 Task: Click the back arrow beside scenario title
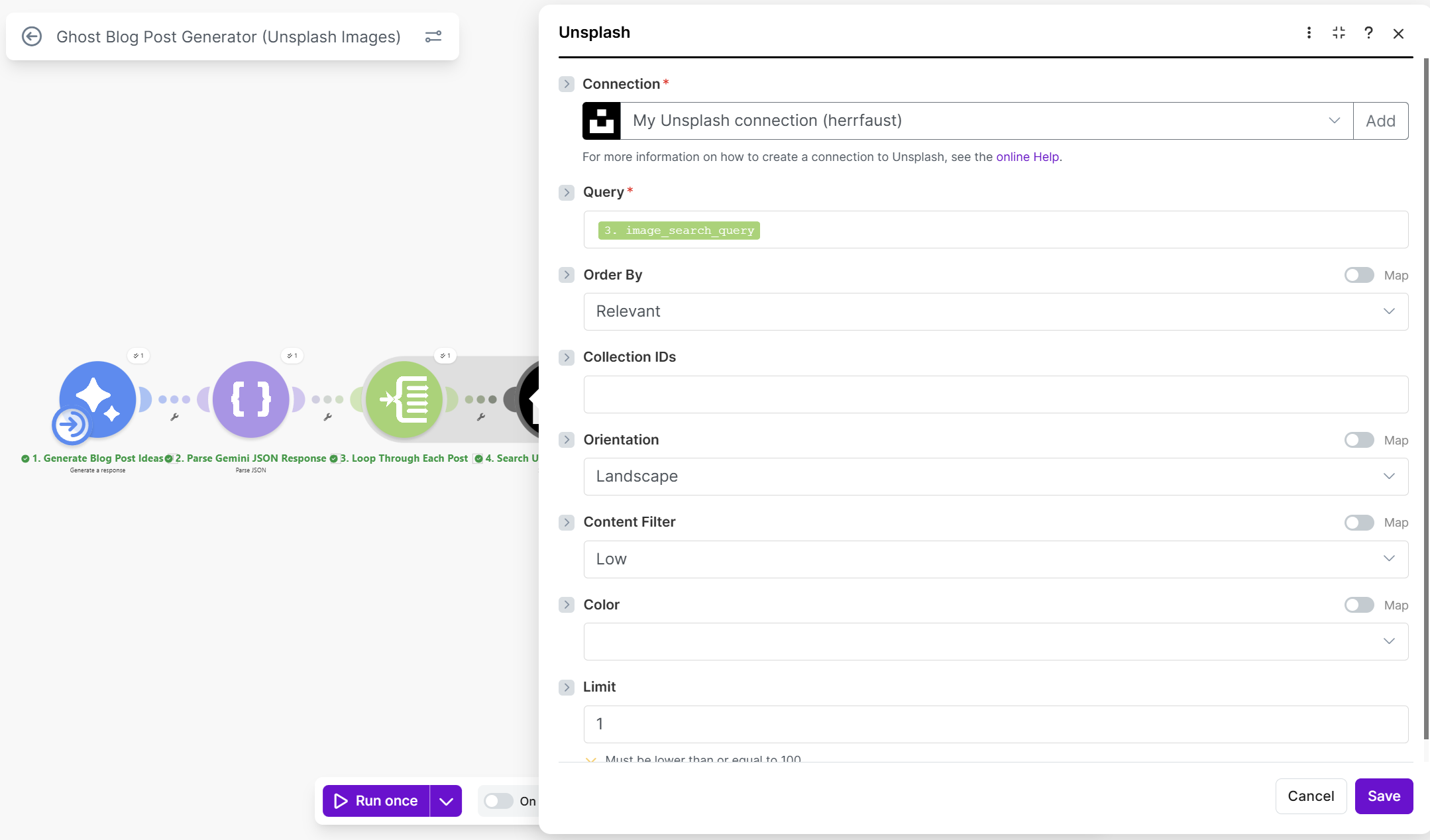32,36
